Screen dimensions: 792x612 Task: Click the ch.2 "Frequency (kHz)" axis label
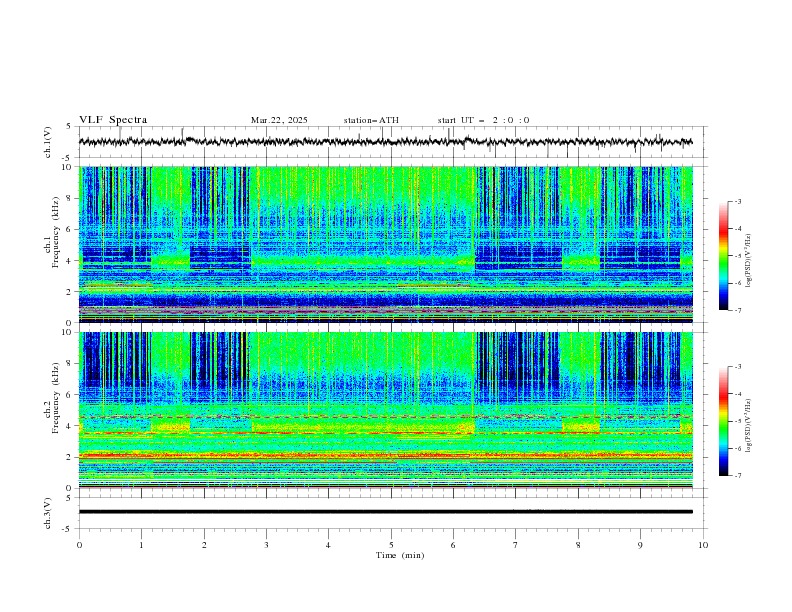point(56,398)
